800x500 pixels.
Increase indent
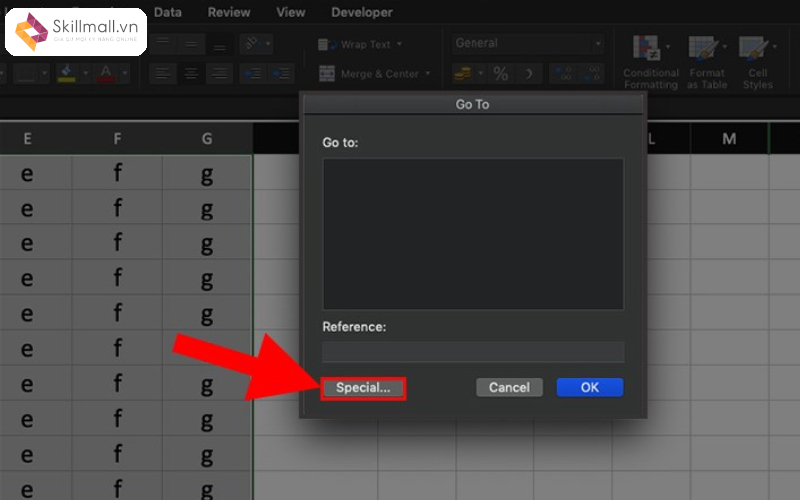(281, 74)
